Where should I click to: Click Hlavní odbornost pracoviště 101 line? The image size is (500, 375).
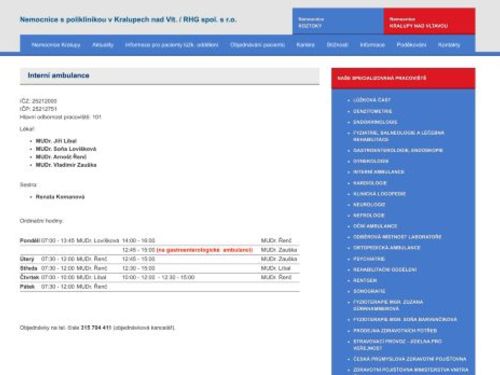point(60,117)
